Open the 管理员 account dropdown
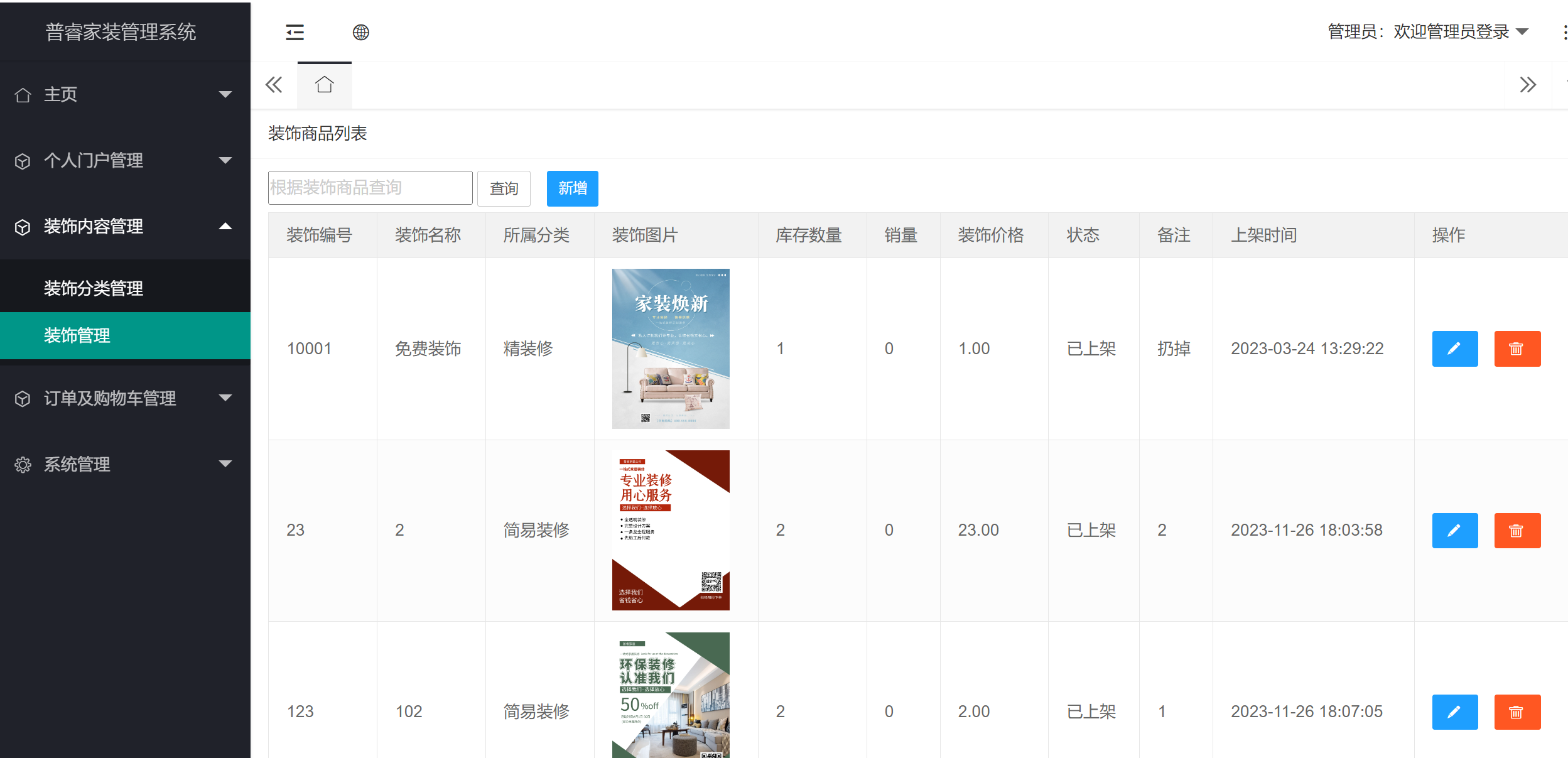The width and height of the screenshot is (1568, 758). [x=1427, y=31]
